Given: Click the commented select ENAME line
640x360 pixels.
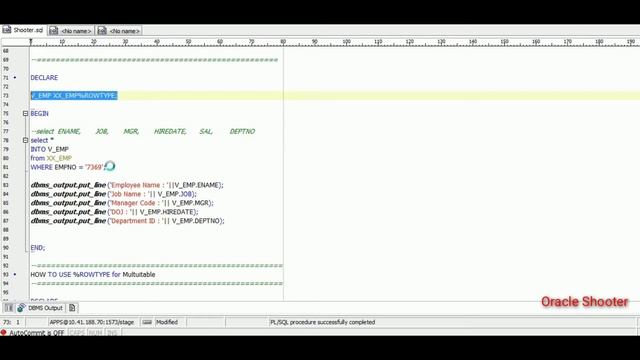Looking at the screenshot, I should tap(143, 131).
